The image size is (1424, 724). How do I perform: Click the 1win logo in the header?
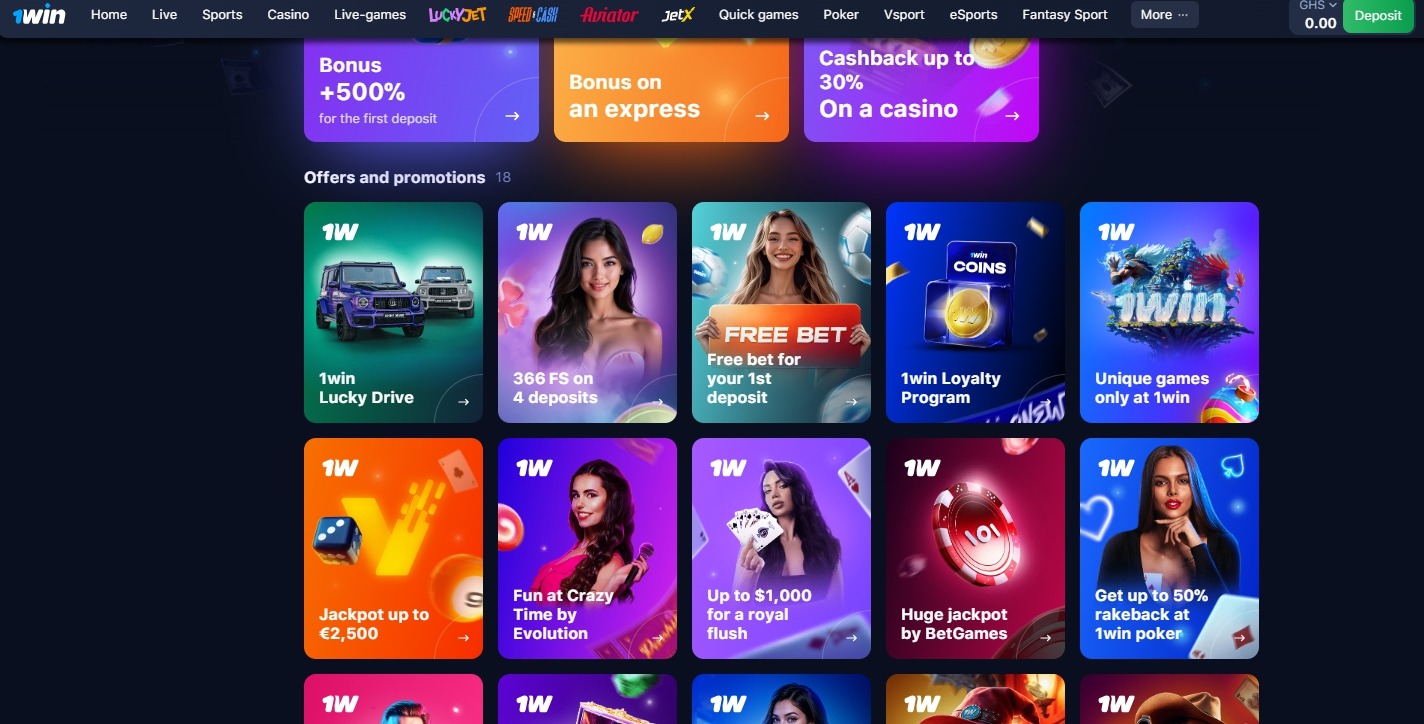coord(40,15)
